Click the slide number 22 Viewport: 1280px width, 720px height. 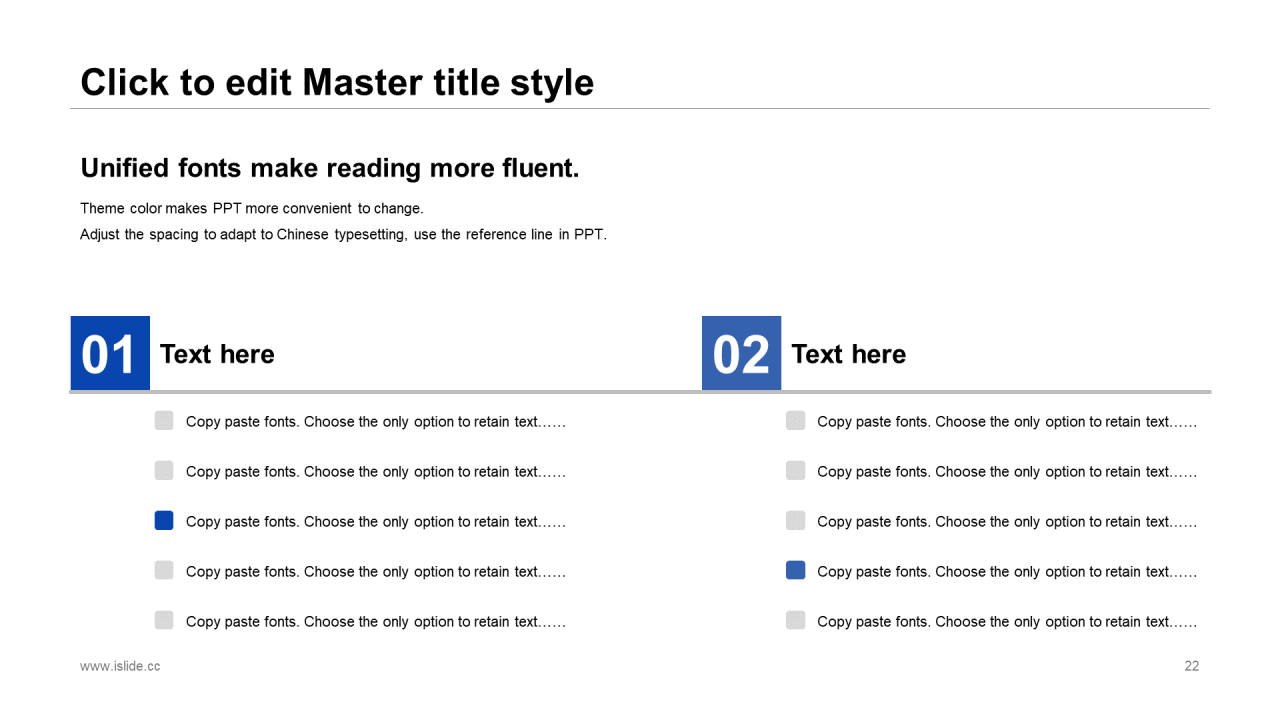coord(1191,666)
